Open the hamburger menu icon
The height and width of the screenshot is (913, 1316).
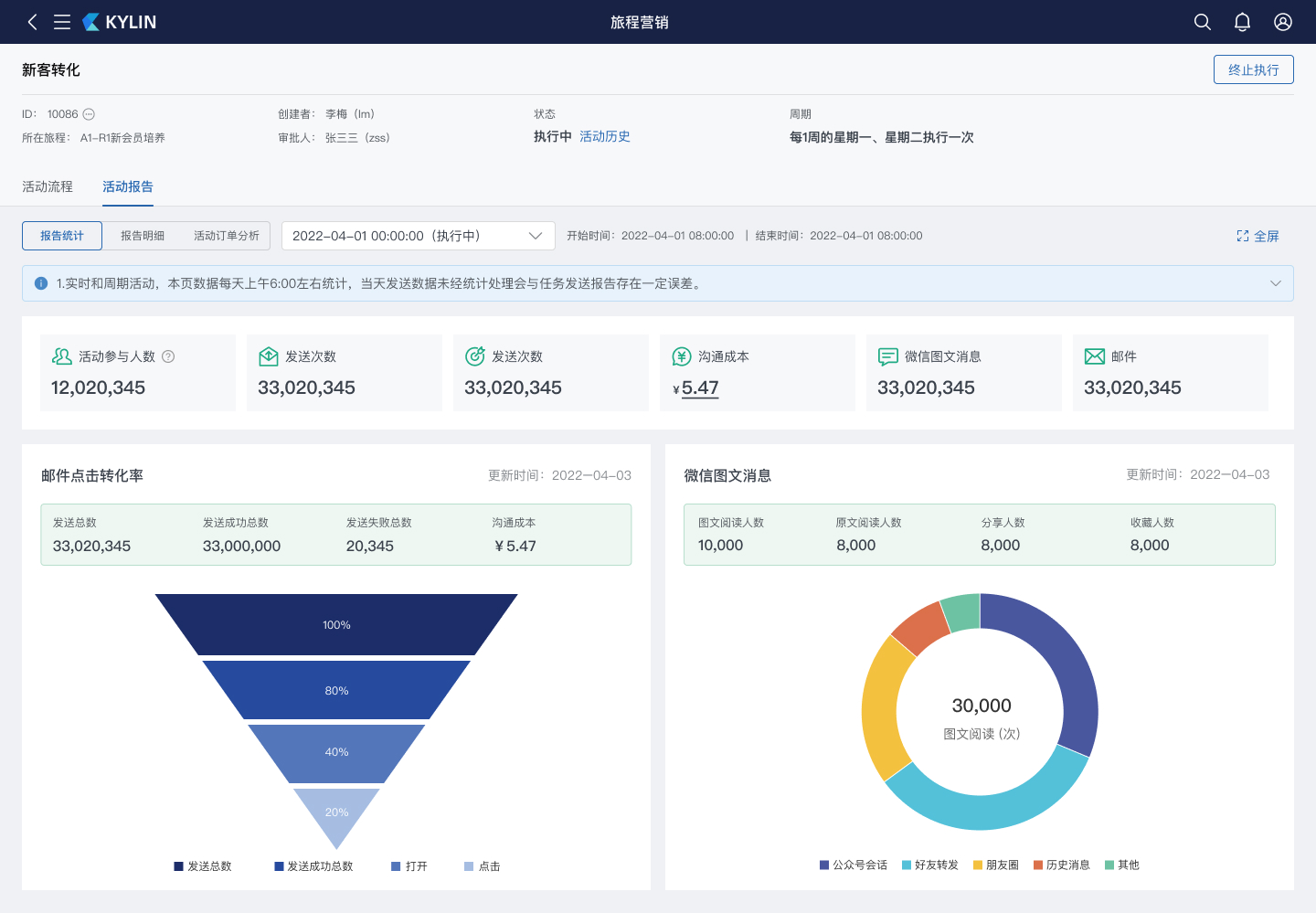click(62, 22)
